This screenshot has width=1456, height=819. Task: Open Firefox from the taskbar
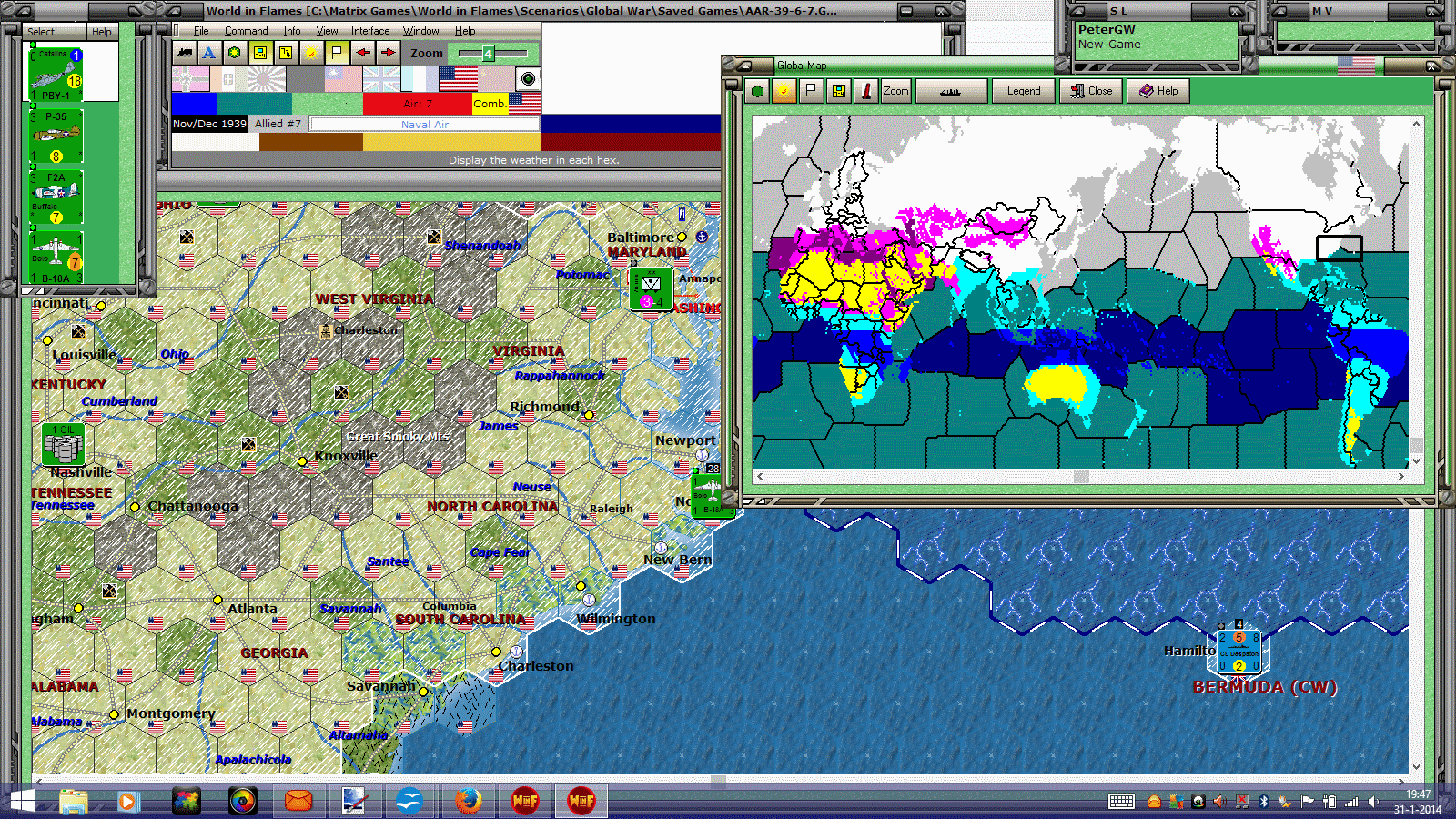tap(469, 801)
